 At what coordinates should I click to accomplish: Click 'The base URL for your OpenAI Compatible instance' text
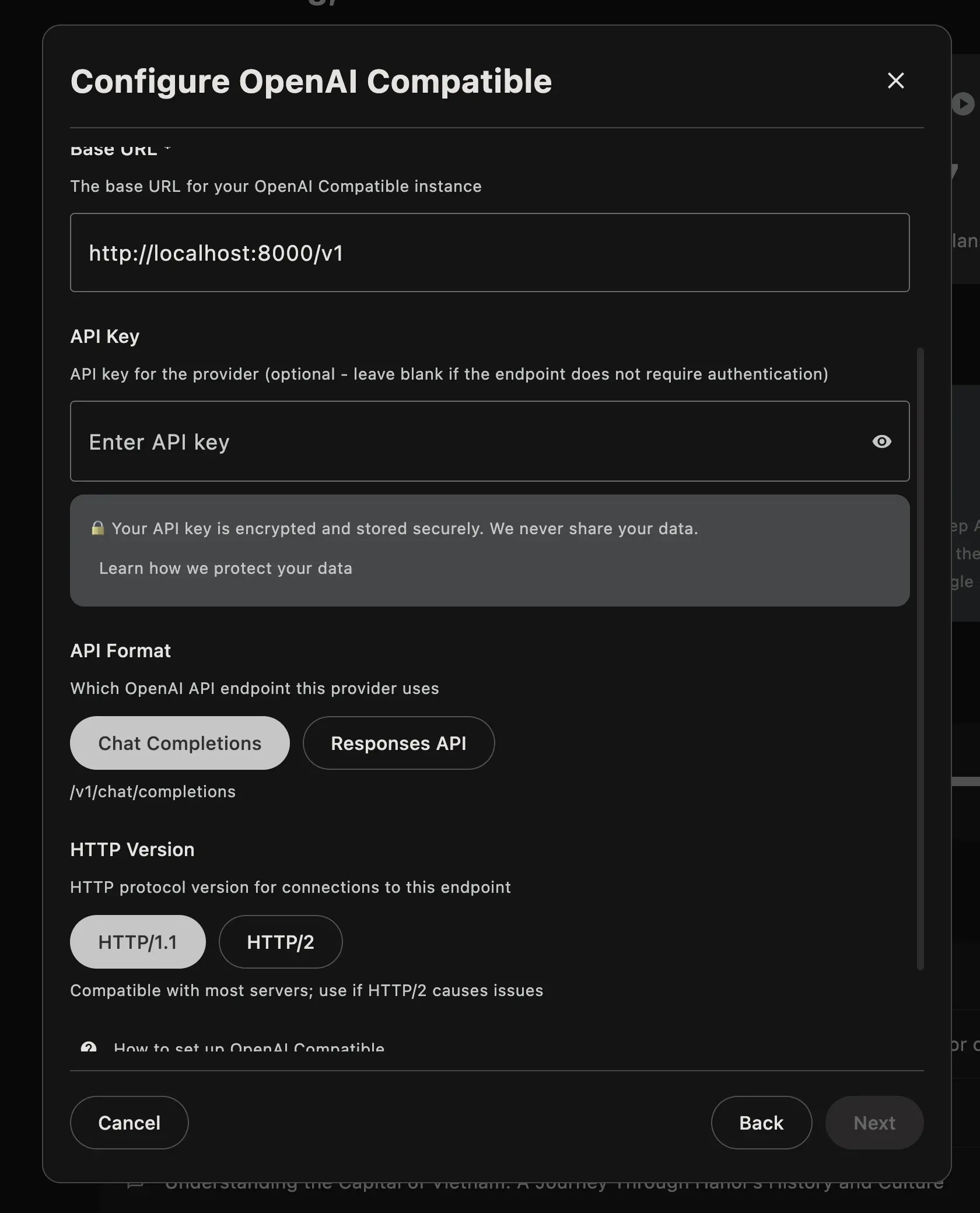point(276,187)
